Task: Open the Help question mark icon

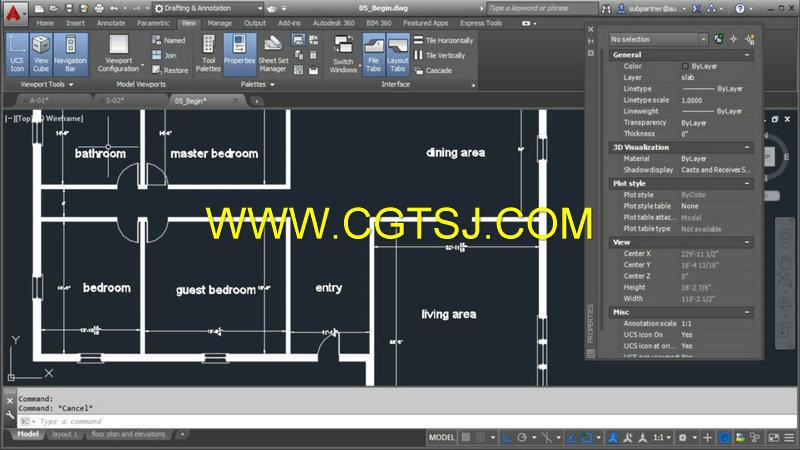Action: coord(740,8)
